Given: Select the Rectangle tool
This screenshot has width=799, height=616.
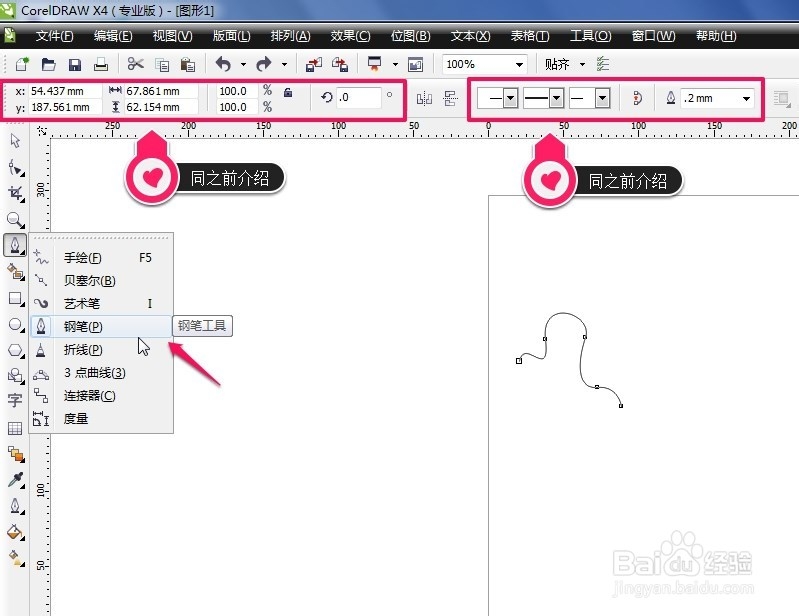Looking at the screenshot, I should (x=15, y=299).
